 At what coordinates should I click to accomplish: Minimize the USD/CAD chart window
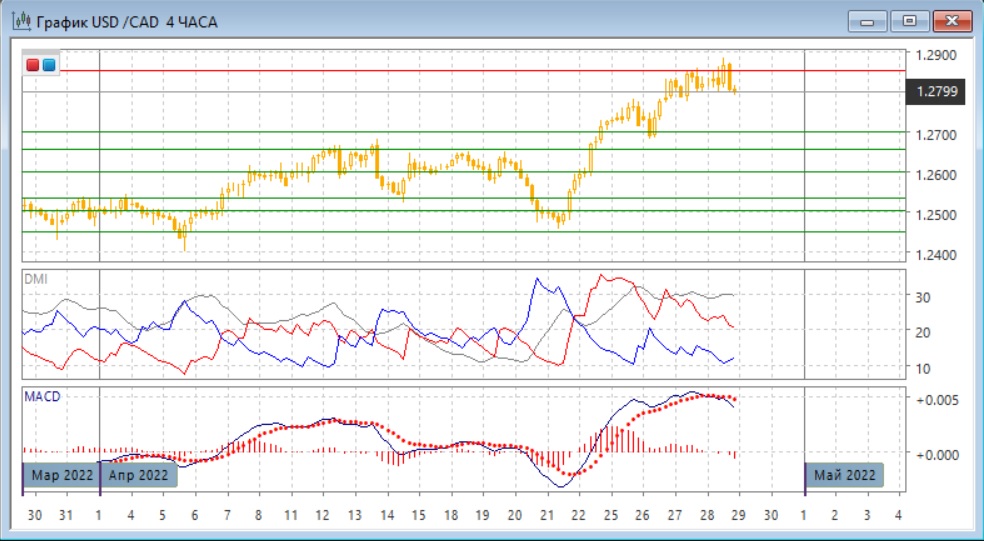tap(867, 21)
